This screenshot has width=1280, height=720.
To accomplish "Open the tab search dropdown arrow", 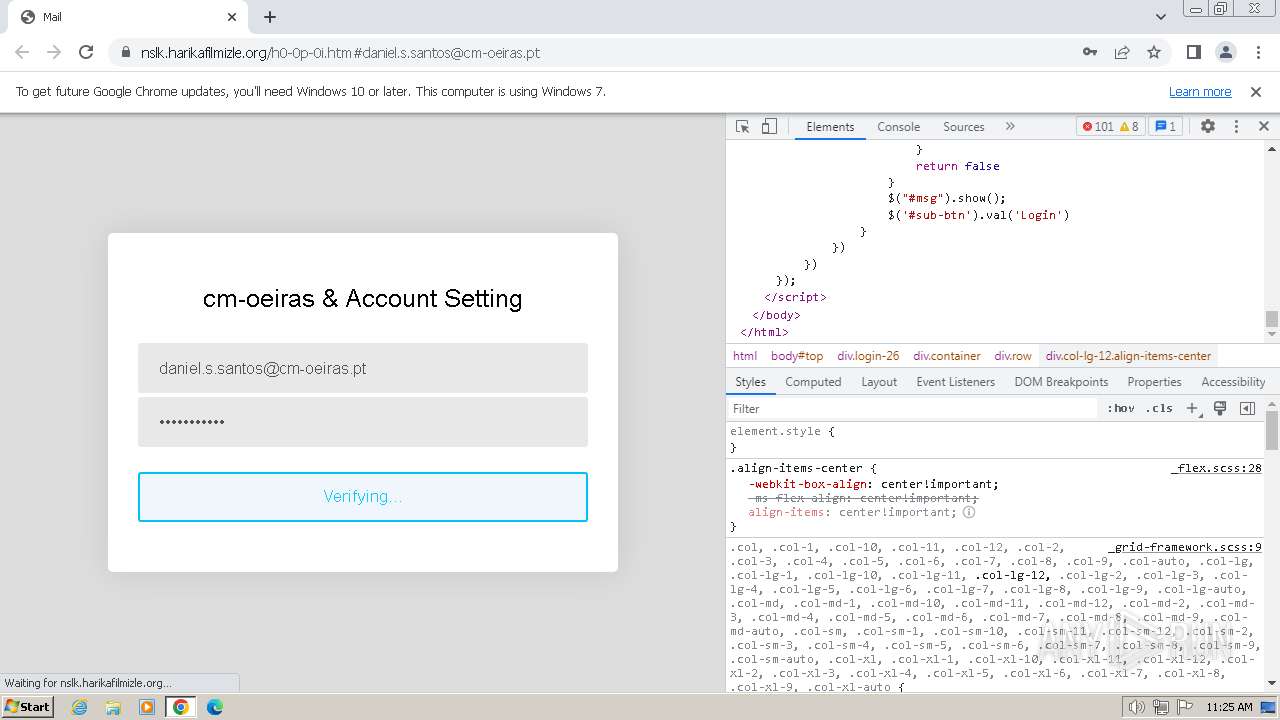I will pos(1161,17).
